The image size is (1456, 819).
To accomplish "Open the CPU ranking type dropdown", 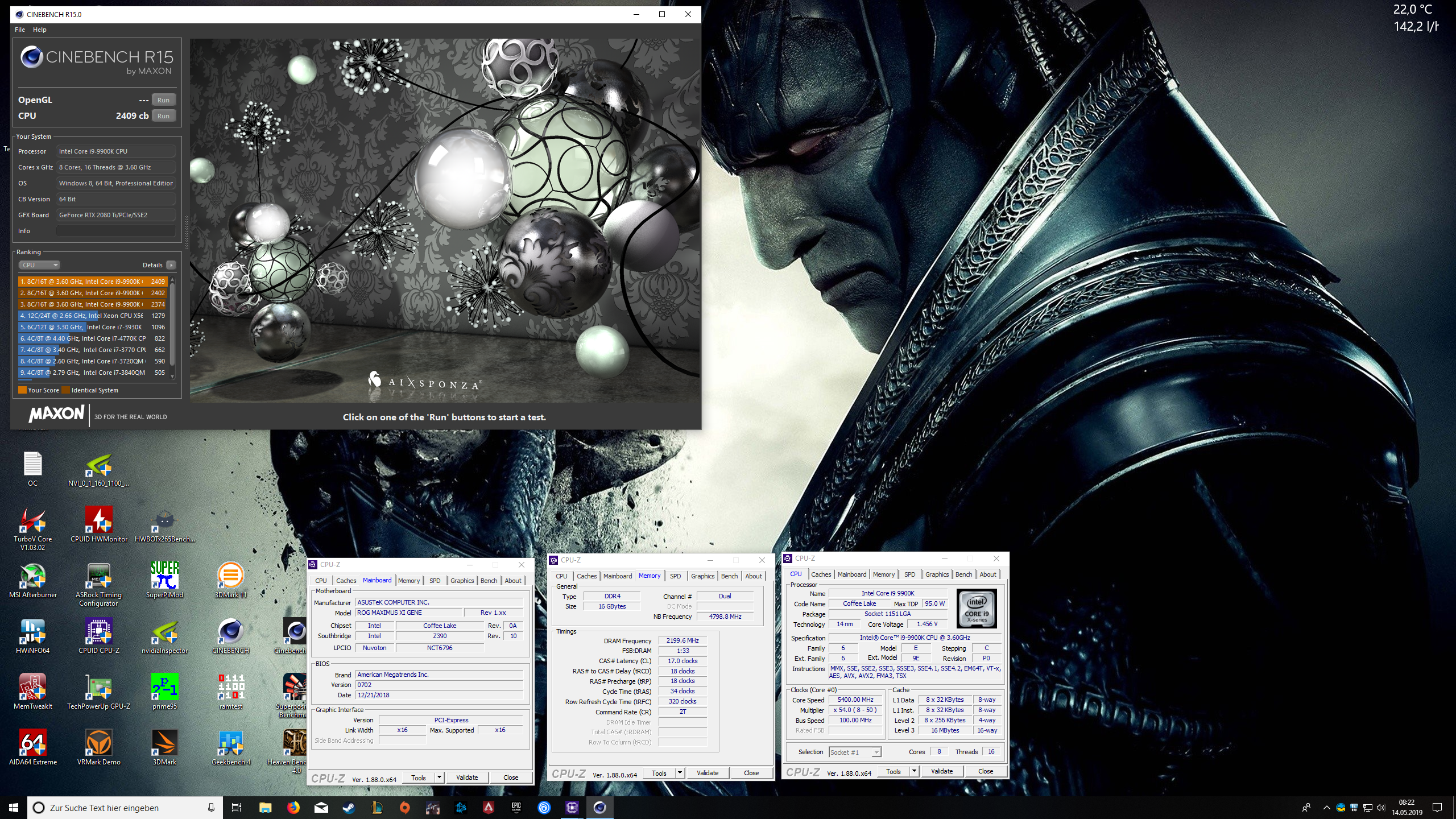I will coord(39,265).
